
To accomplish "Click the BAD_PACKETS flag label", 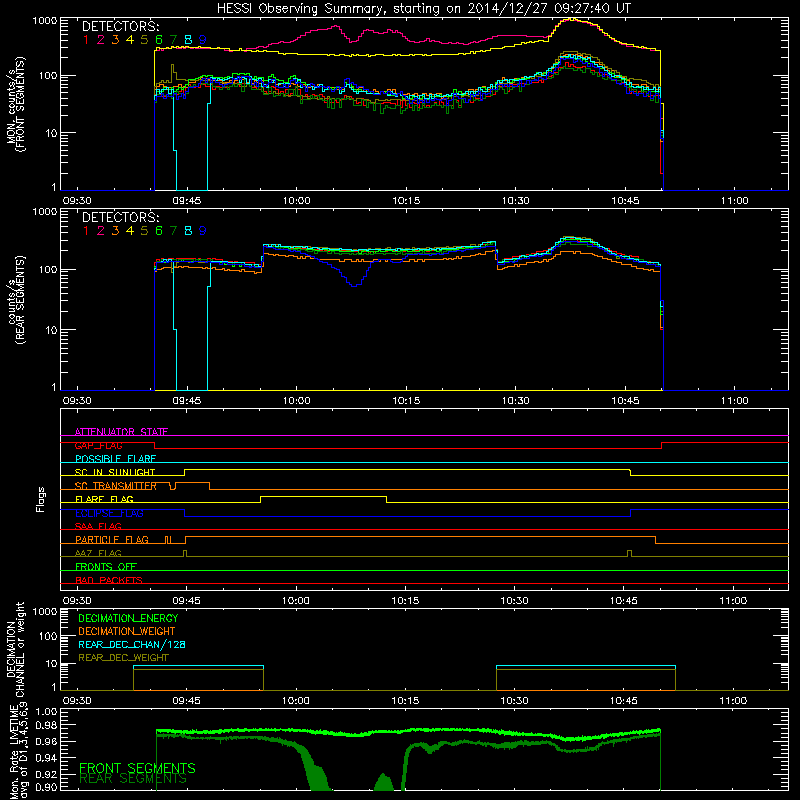I will pyautogui.click(x=109, y=580).
